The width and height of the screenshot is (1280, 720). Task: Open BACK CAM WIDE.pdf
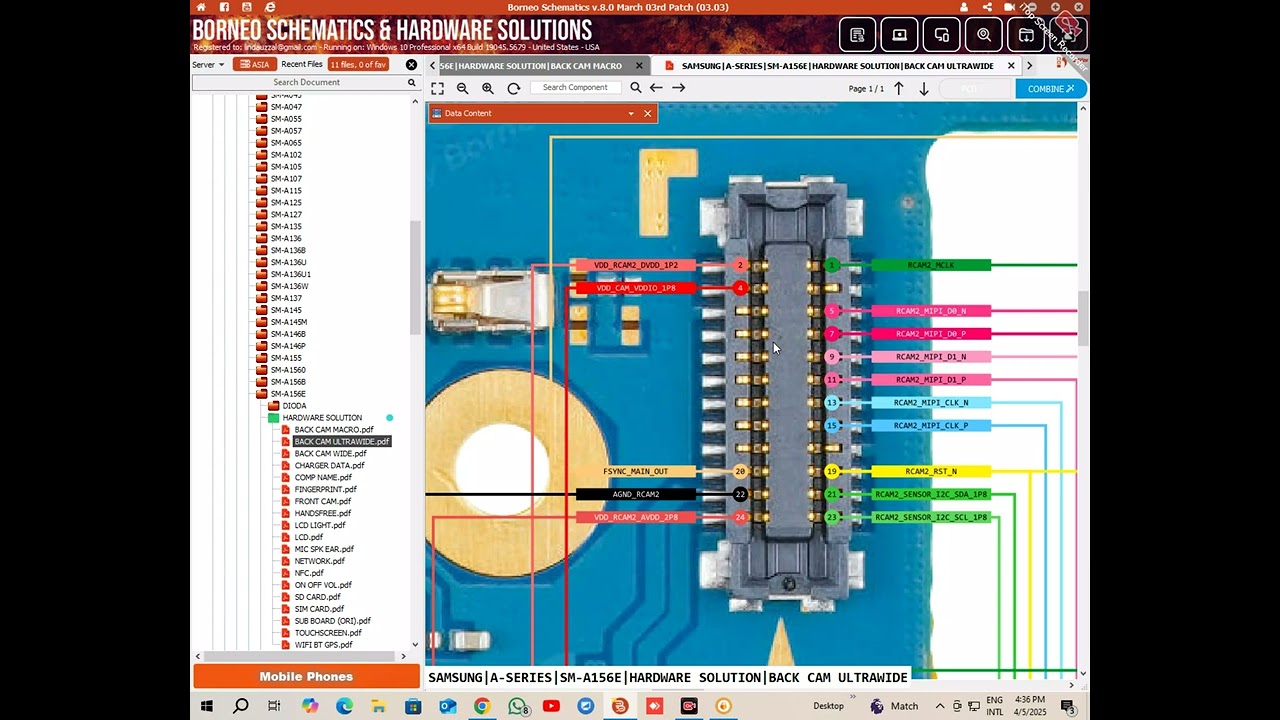pyautogui.click(x=330, y=454)
